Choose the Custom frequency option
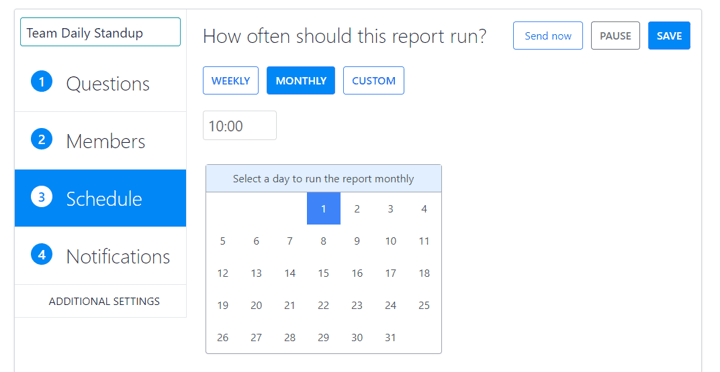This screenshot has width=720, height=372. pos(373,81)
